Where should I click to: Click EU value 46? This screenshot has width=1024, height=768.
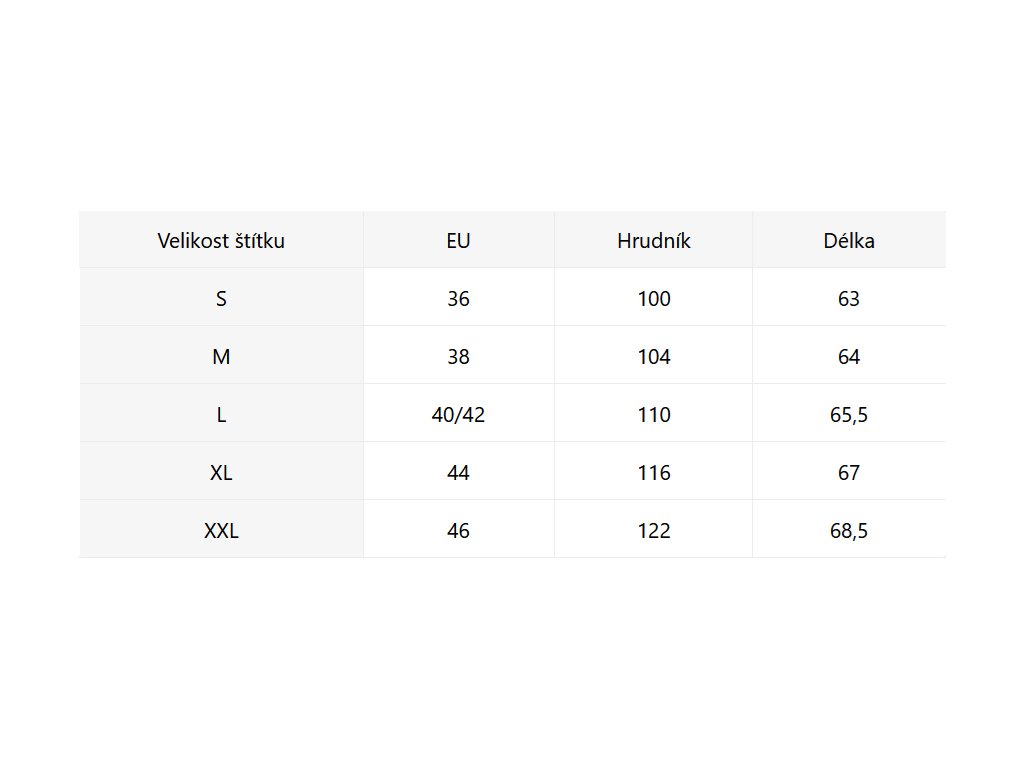click(x=458, y=531)
